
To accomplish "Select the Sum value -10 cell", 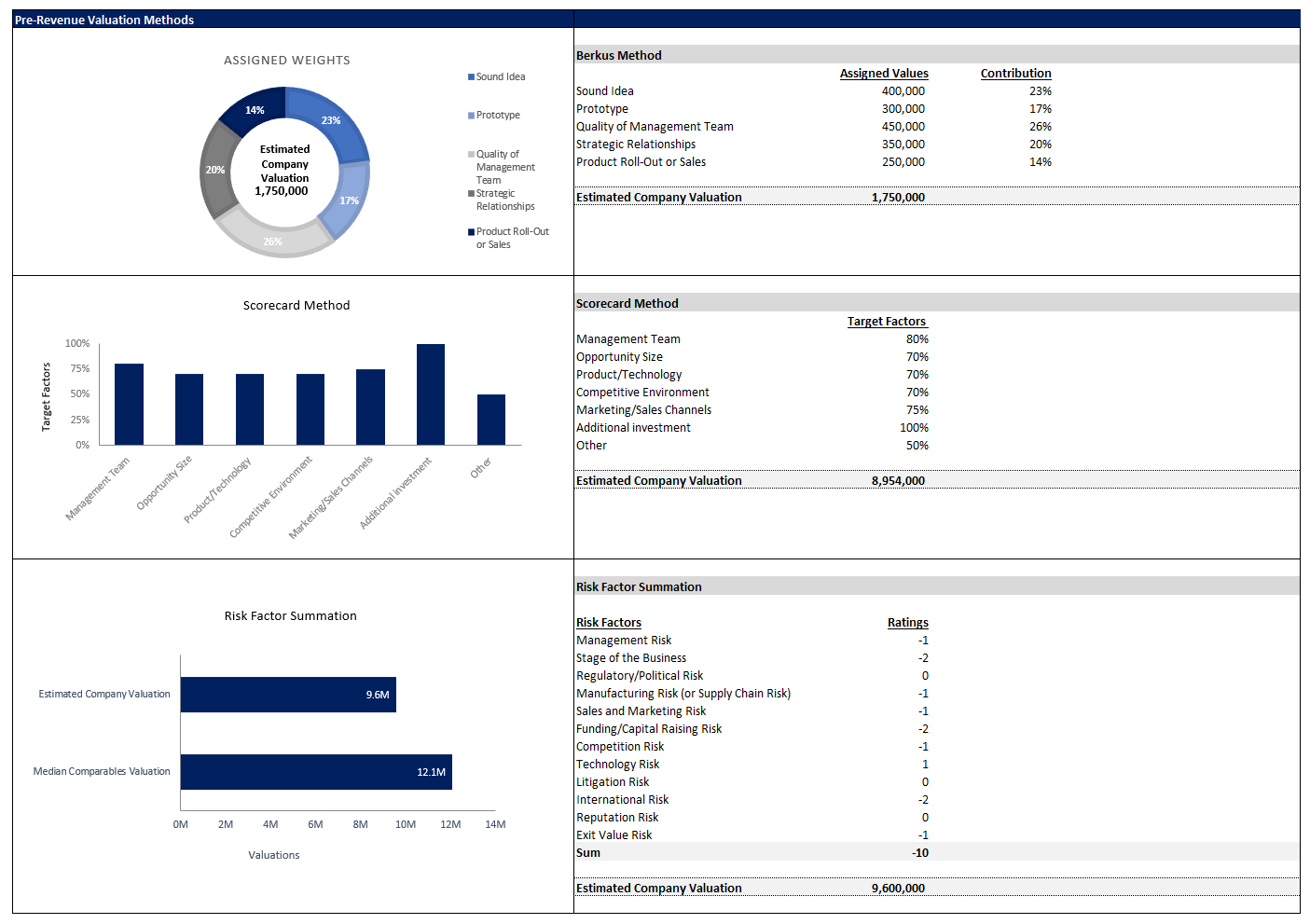I will [x=919, y=853].
